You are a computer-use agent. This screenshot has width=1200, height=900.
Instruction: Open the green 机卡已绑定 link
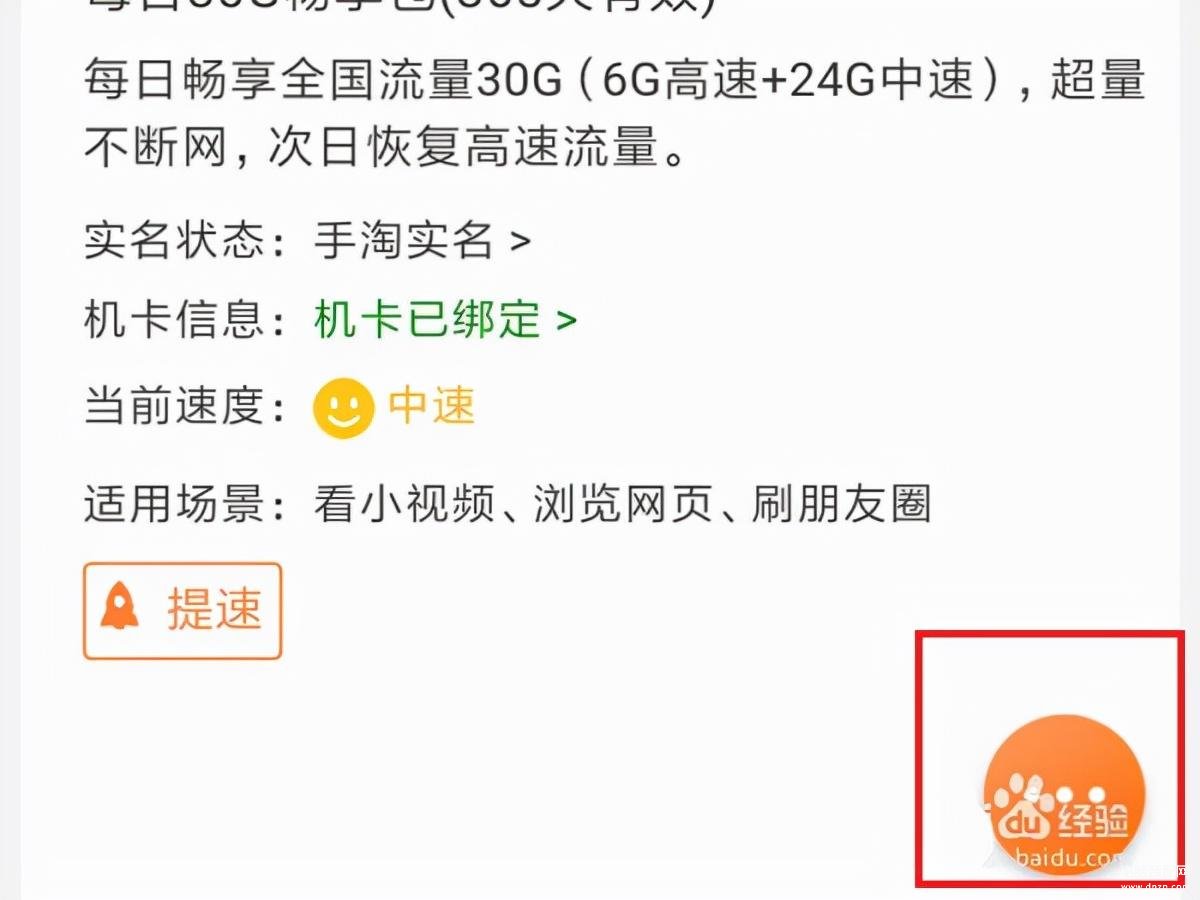point(428,320)
